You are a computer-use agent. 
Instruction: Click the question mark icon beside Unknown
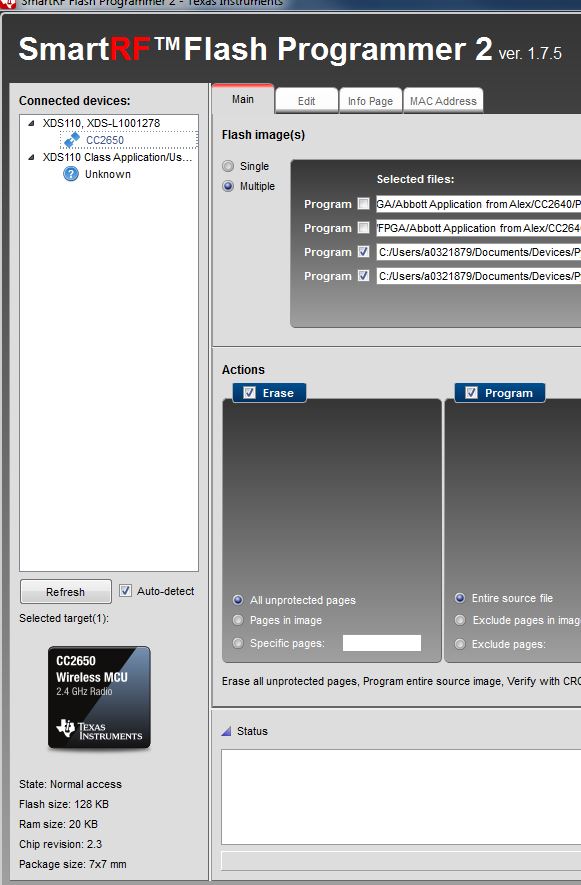[71, 174]
